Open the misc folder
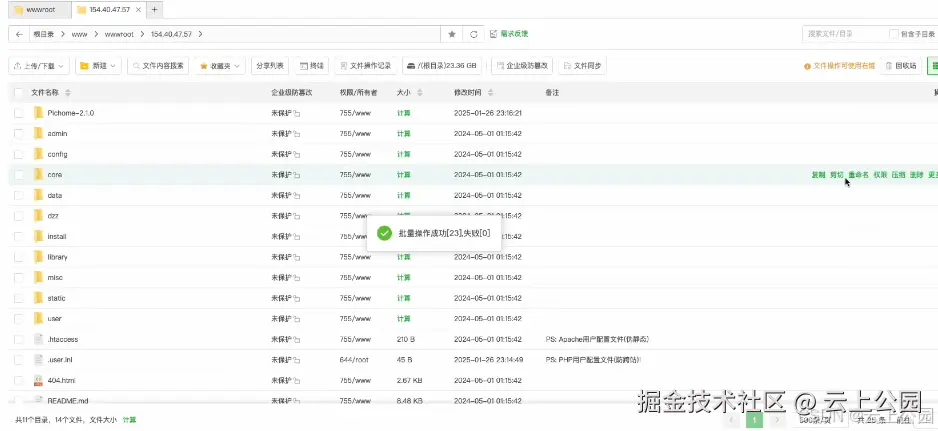 point(55,278)
